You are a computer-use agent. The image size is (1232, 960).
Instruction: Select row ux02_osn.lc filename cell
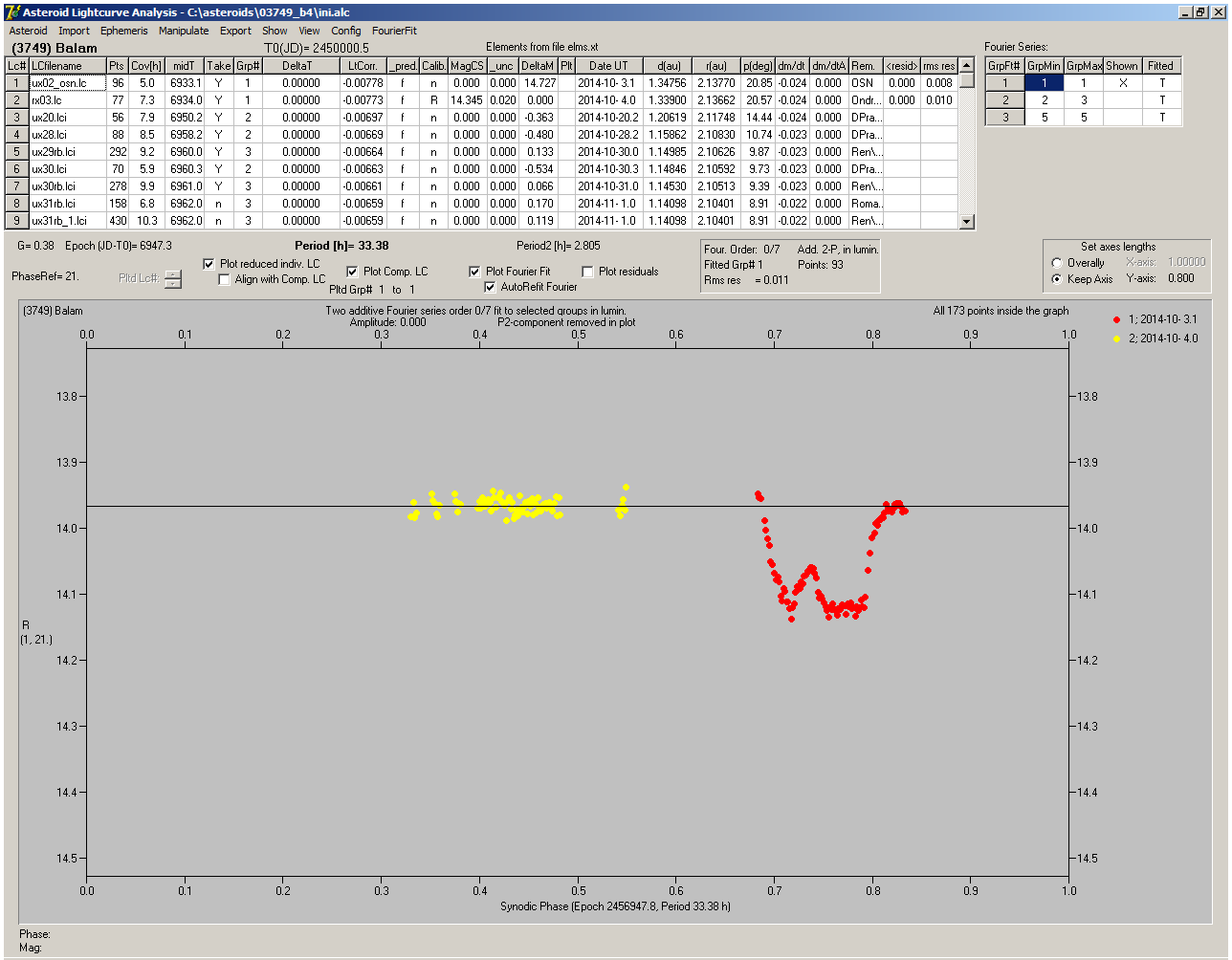(x=67, y=83)
